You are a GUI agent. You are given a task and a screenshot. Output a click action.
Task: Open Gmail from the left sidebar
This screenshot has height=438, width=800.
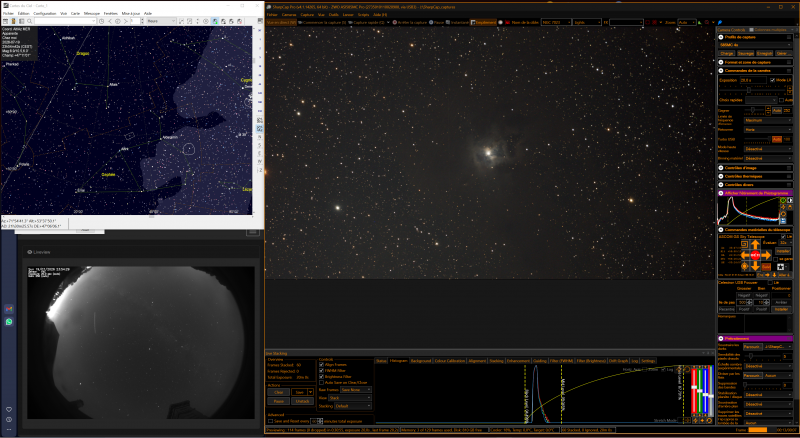pos(9,309)
